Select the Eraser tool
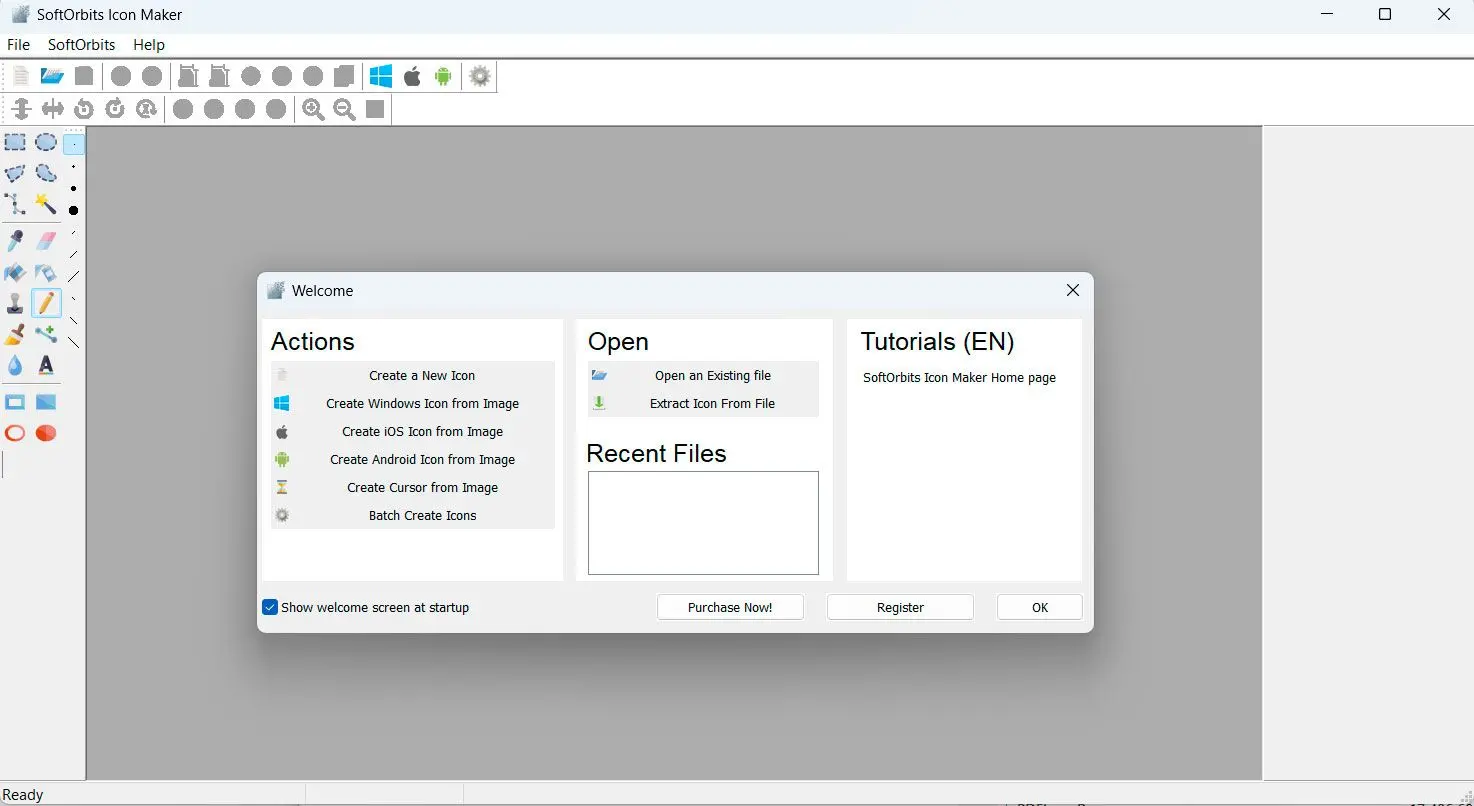1474x806 pixels. [x=46, y=241]
